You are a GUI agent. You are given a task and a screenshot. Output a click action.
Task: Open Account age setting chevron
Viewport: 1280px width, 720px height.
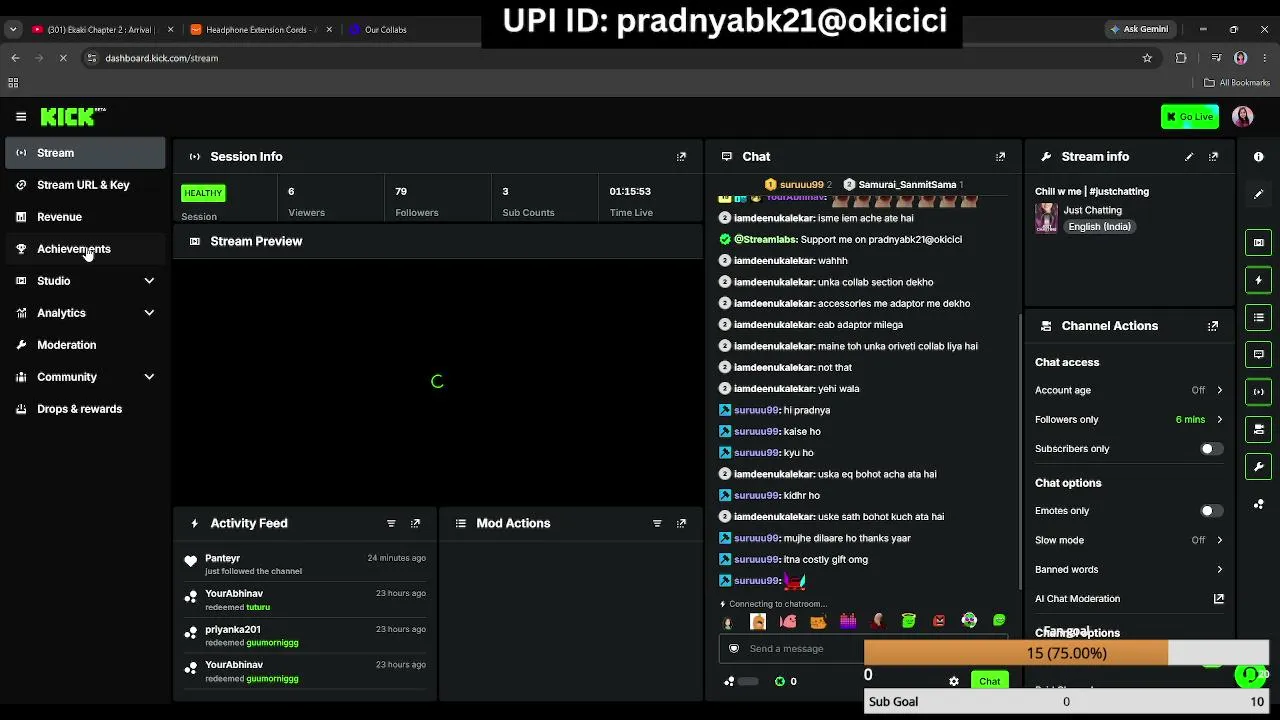(1219, 391)
